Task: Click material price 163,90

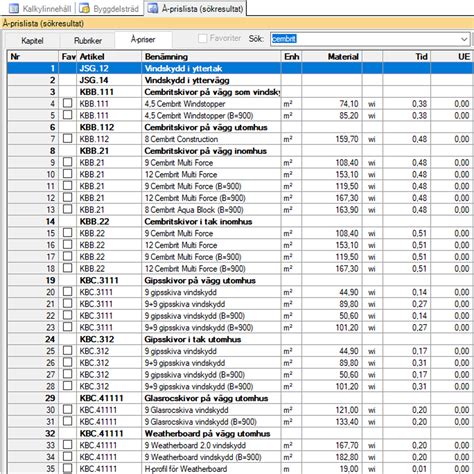Action: click(347, 210)
